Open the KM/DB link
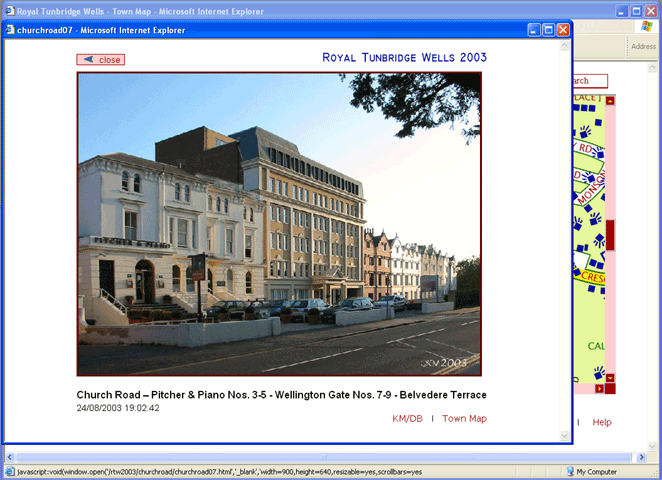Image resolution: width=662 pixels, height=480 pixels. (x=407, y=418)
